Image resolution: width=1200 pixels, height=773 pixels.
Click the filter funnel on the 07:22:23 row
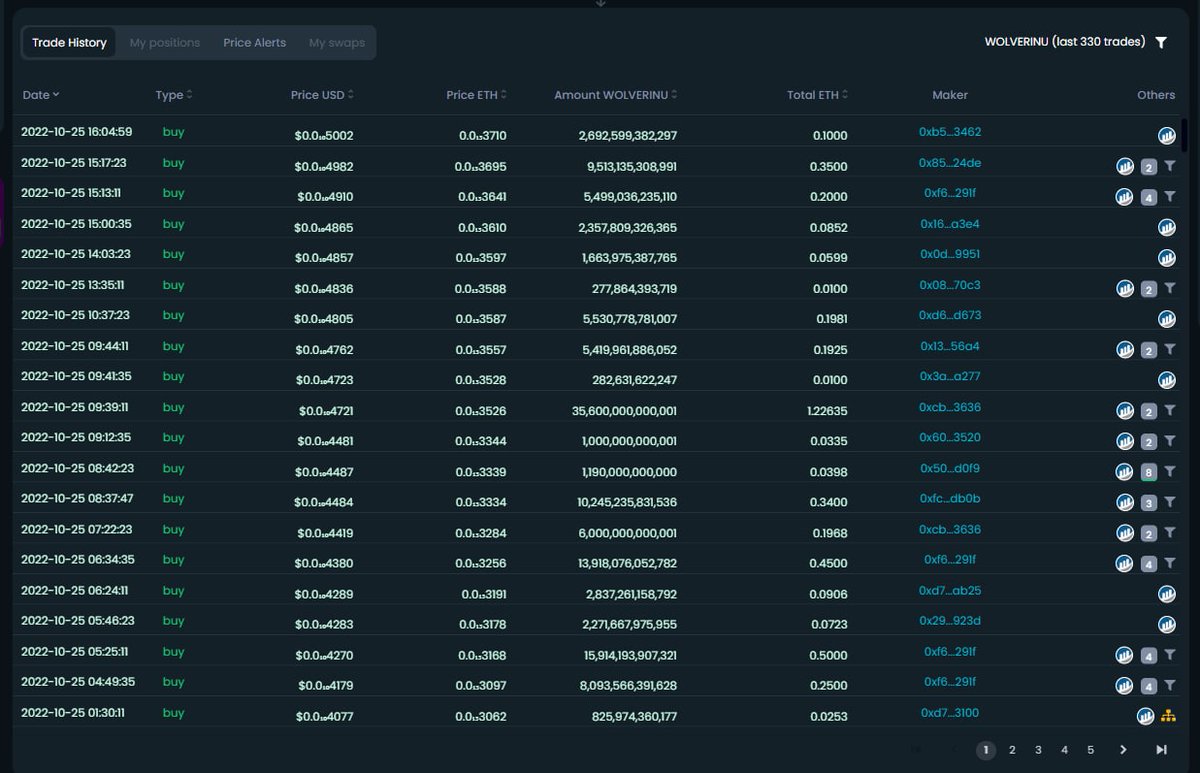1169,533
